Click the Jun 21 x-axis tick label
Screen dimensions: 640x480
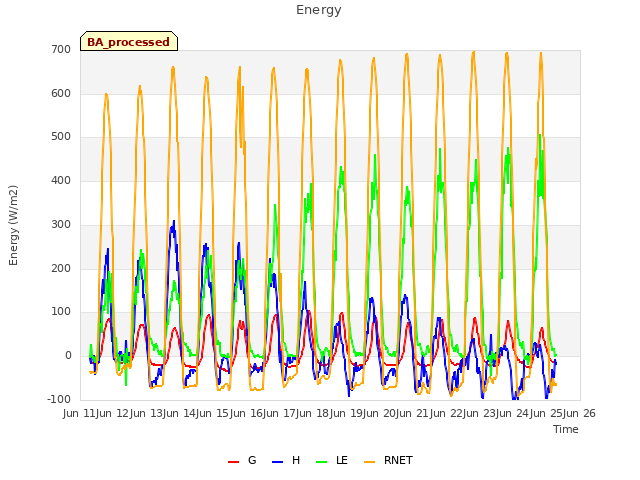coord(412,413)
